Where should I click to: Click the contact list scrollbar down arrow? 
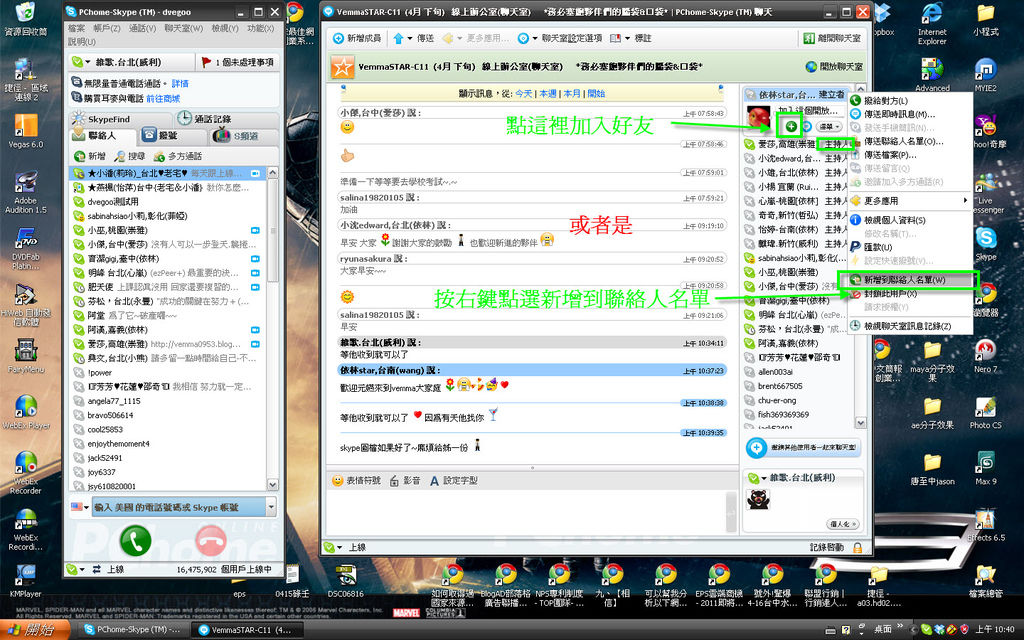pos(273,485)
